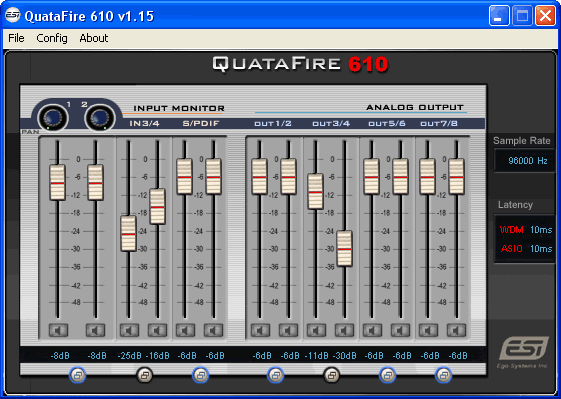
Task: Toggle stereo link for input channels 1 and 2
Action: 77,375
